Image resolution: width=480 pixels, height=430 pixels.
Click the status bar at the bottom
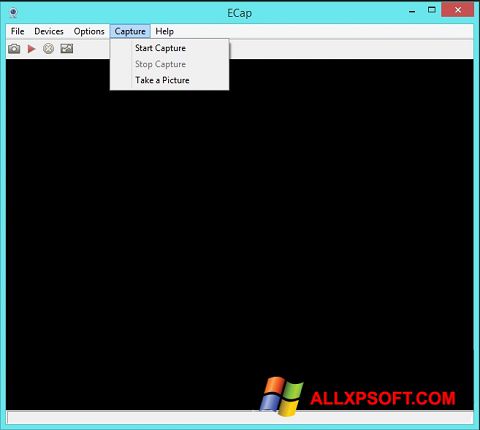point(239,417)
